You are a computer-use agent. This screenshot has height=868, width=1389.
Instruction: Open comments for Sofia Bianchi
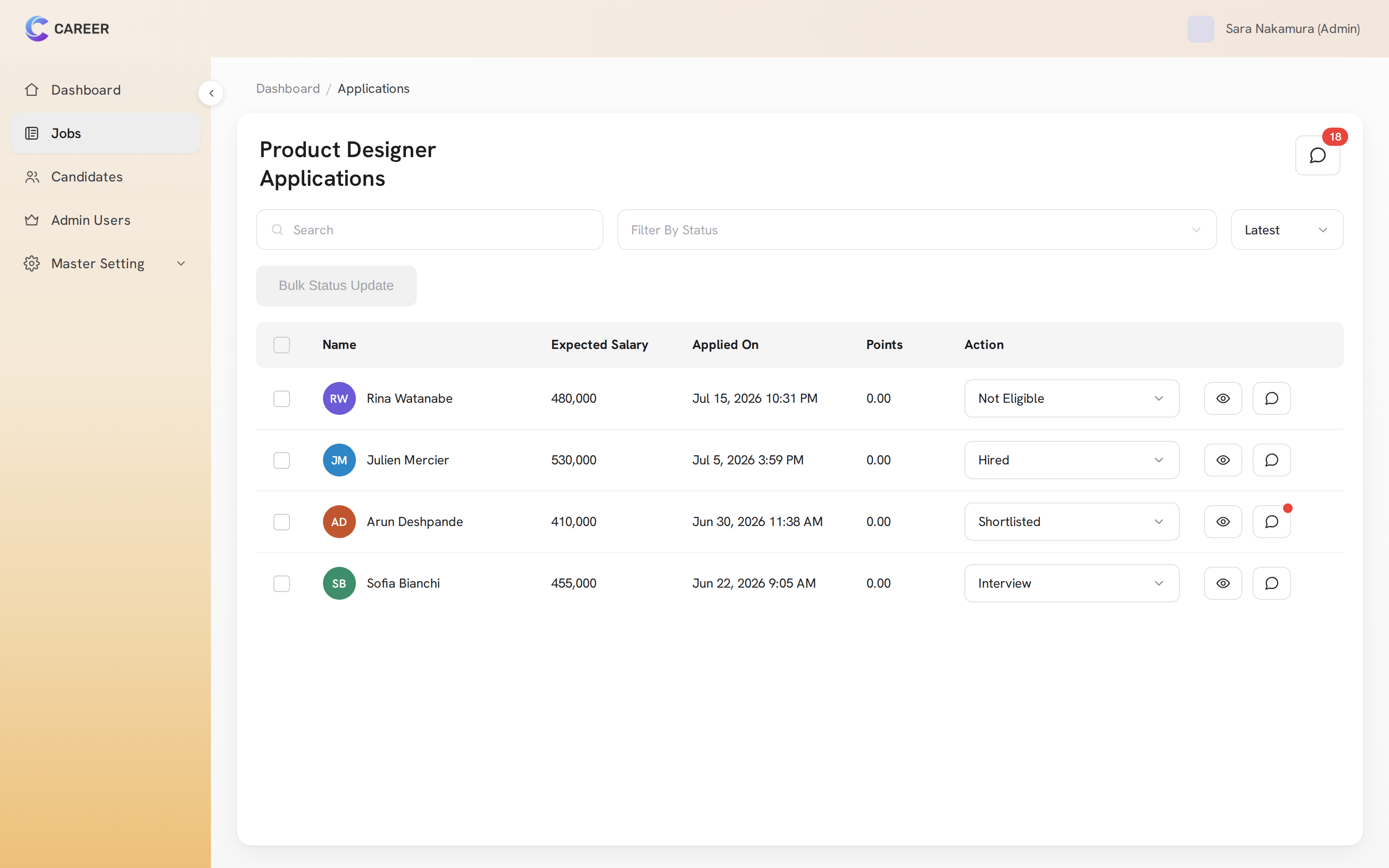pos(1271,583)
